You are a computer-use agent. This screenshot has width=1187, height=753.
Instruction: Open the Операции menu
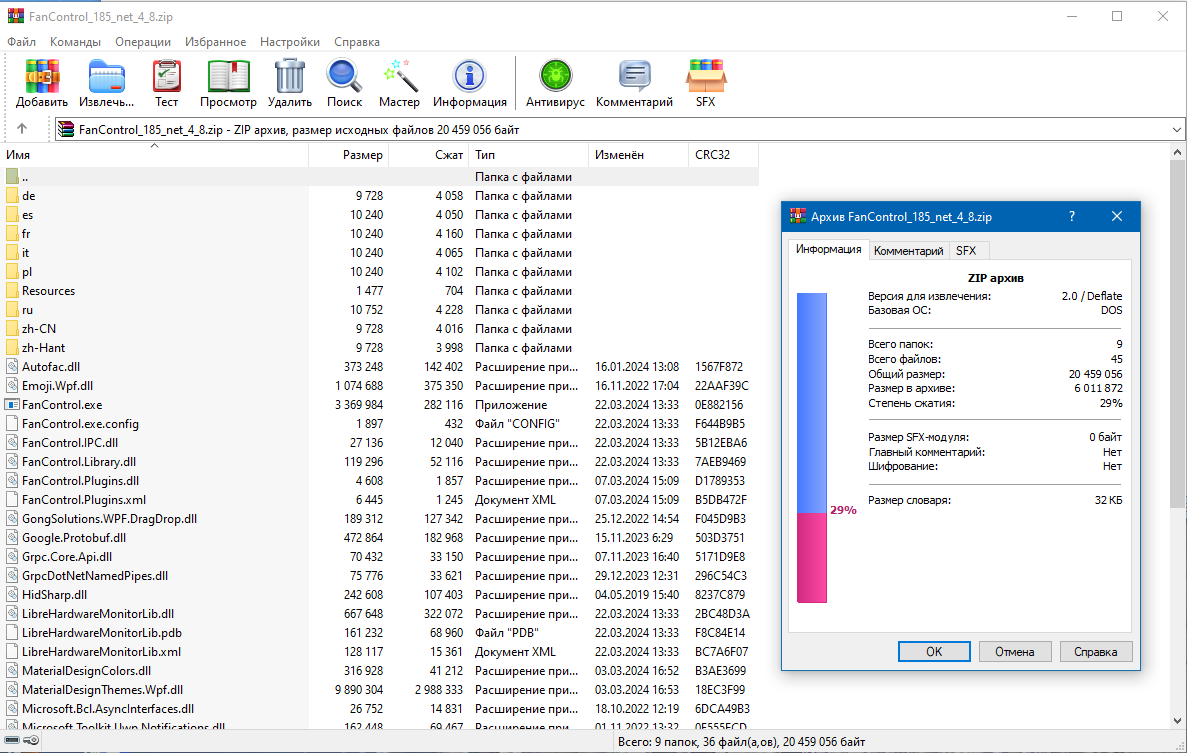point(143,42)
